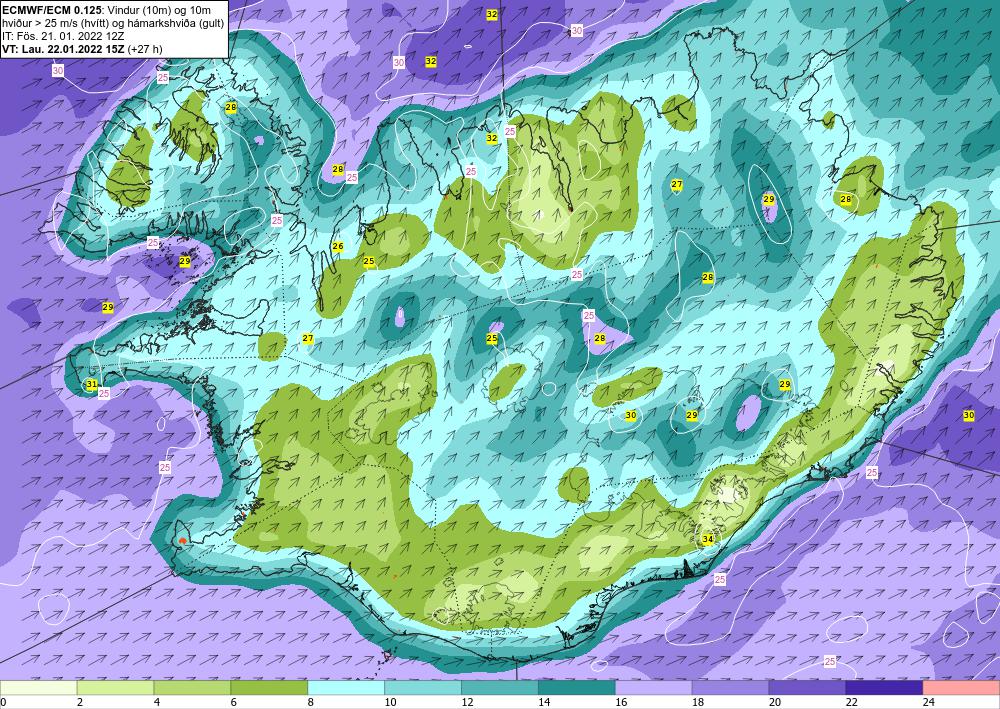The height and width of the screenshot is (709, 1000).
Task: Click the '16' value on the color scale
Action: [x=622, y=703]
